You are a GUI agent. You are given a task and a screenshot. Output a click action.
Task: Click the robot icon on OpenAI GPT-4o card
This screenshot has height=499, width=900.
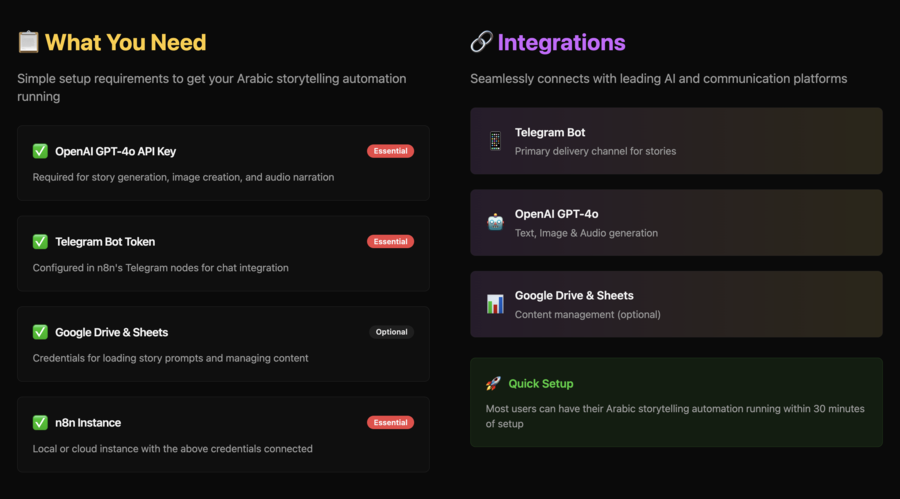(495, 222)
